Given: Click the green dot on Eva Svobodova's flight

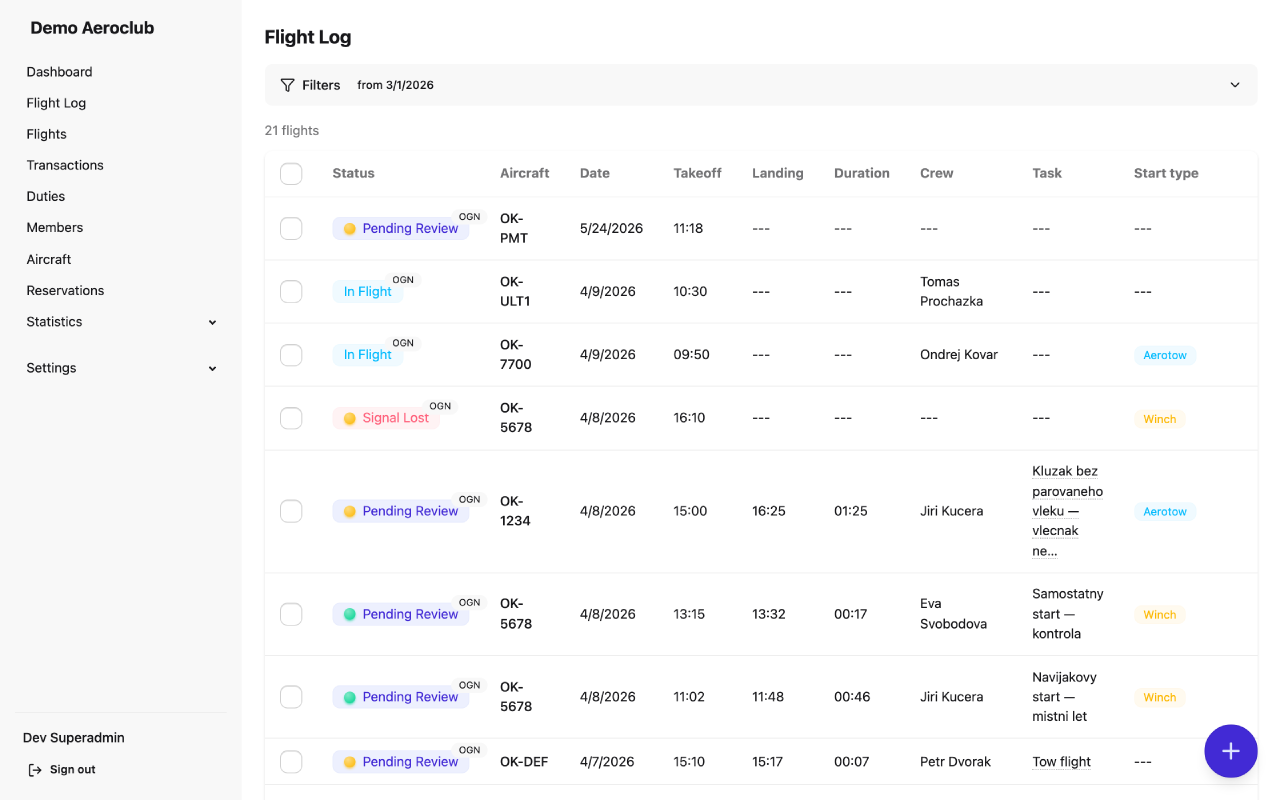Looking at the screenshot, I should point(350,614).
